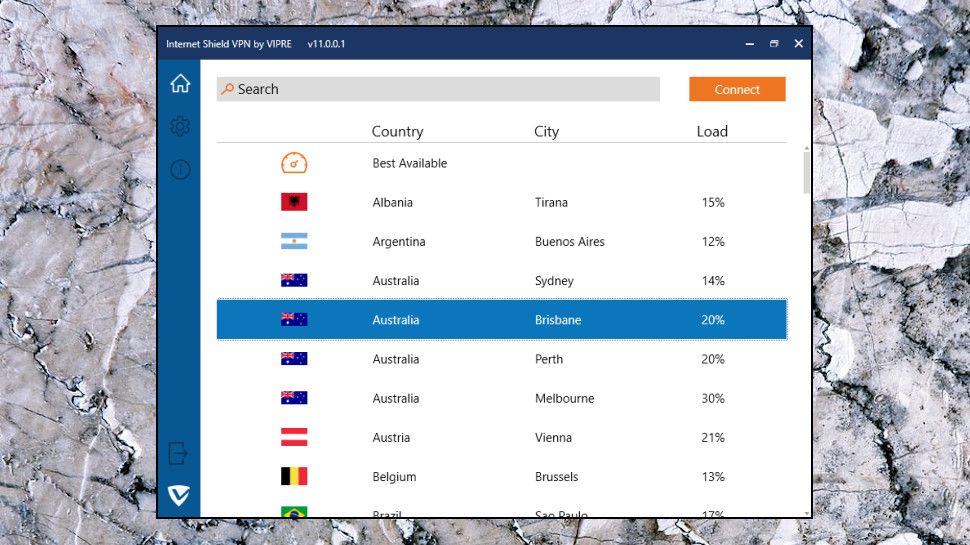Focus the Search input field
Screen dimensions: 970x545
438,89
